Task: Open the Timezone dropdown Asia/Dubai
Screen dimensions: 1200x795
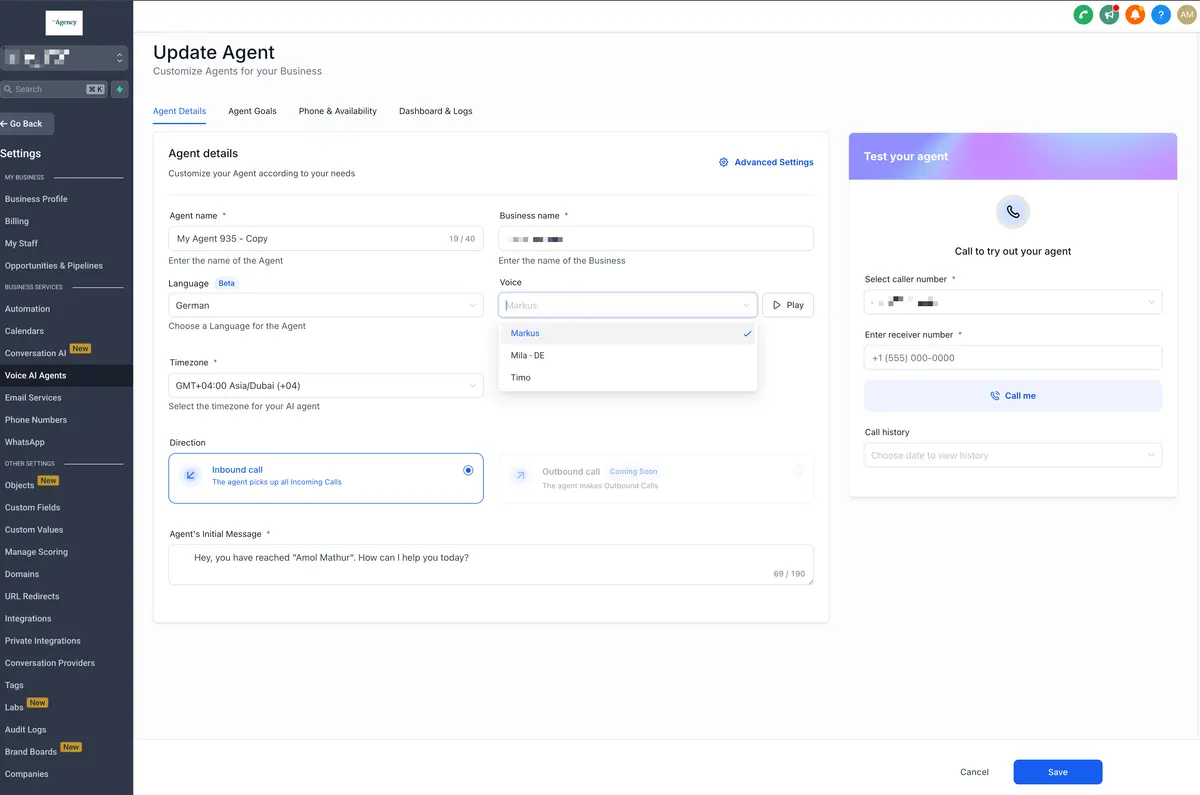Action: (x=326, y=385)
